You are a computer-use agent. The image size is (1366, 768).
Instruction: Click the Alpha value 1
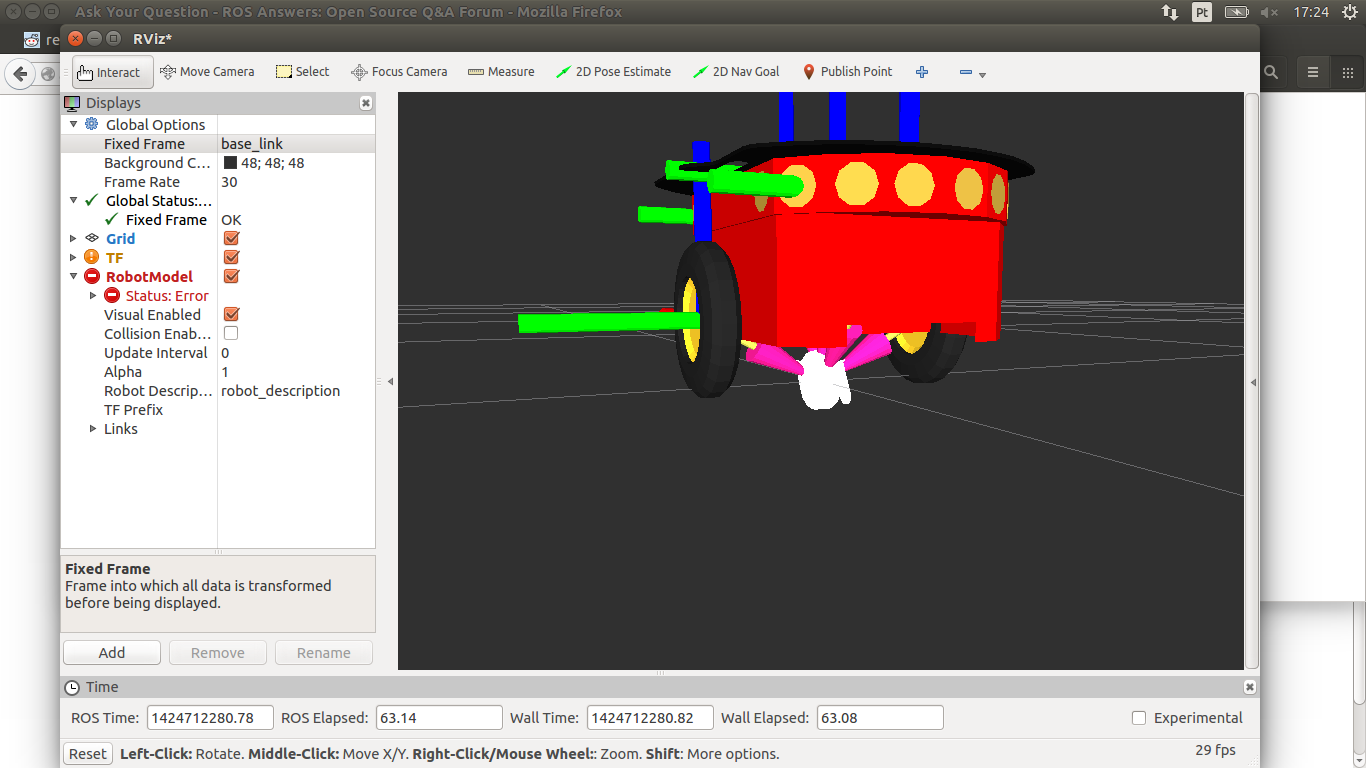[x=225, y=371]
